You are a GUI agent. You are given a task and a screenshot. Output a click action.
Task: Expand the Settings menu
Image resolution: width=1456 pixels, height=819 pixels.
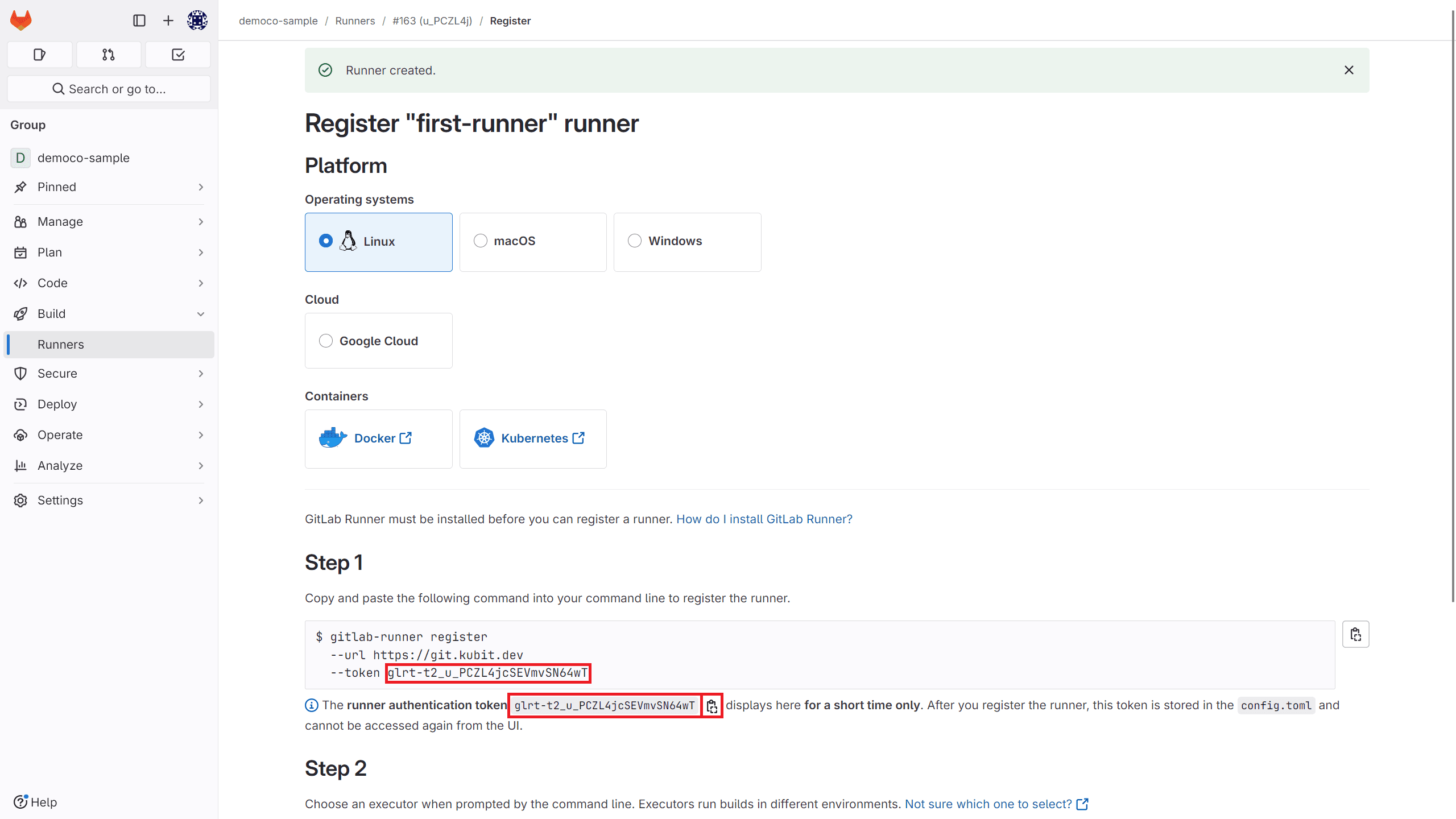109,500
